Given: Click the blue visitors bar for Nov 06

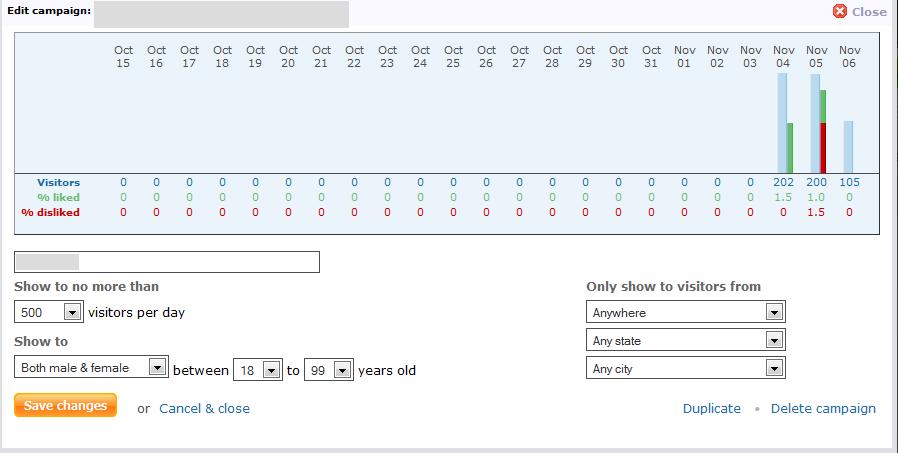Looking at the screenshot, I should 848,147.
